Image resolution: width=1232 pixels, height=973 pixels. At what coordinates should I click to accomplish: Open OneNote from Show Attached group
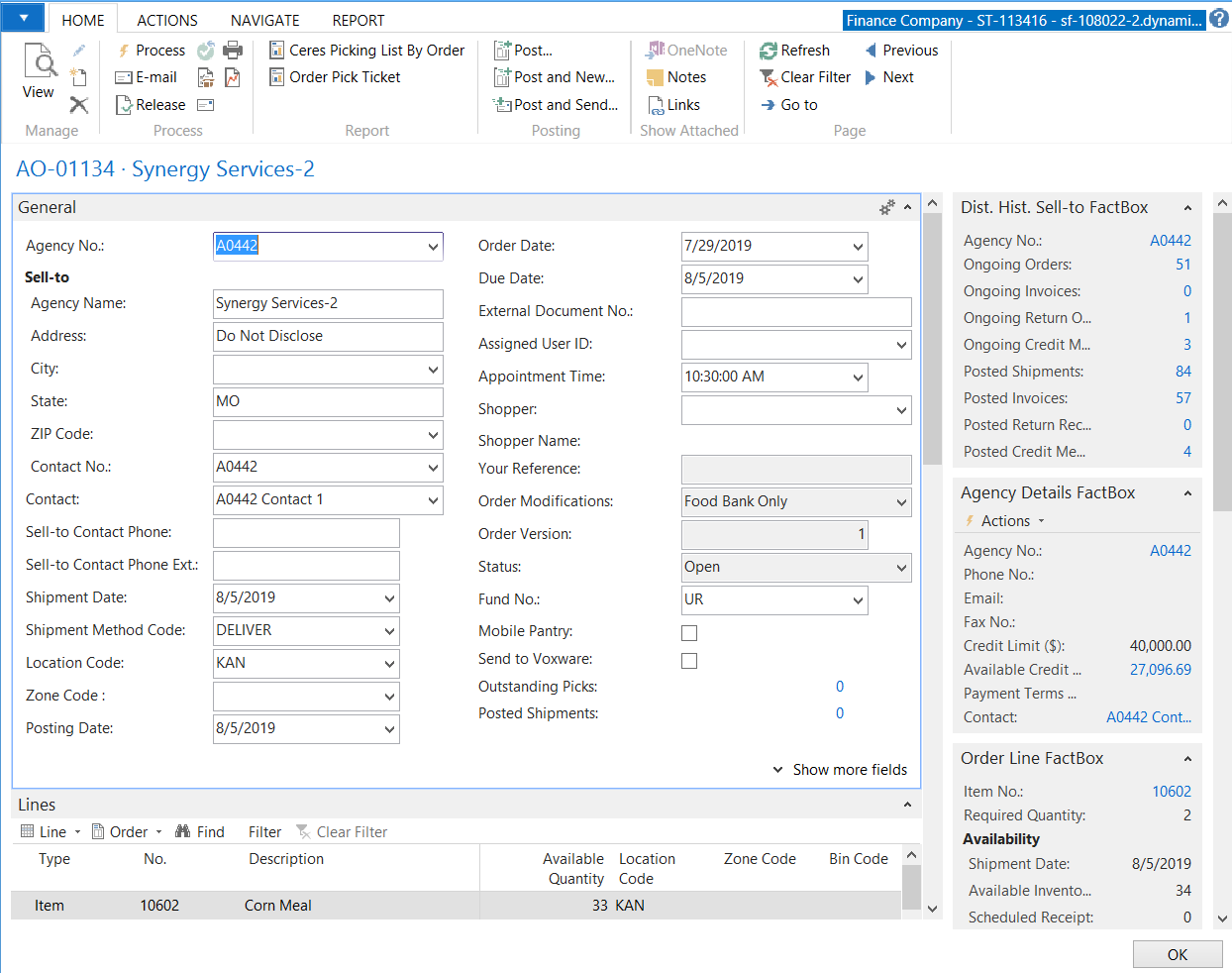tap(686, 51)
